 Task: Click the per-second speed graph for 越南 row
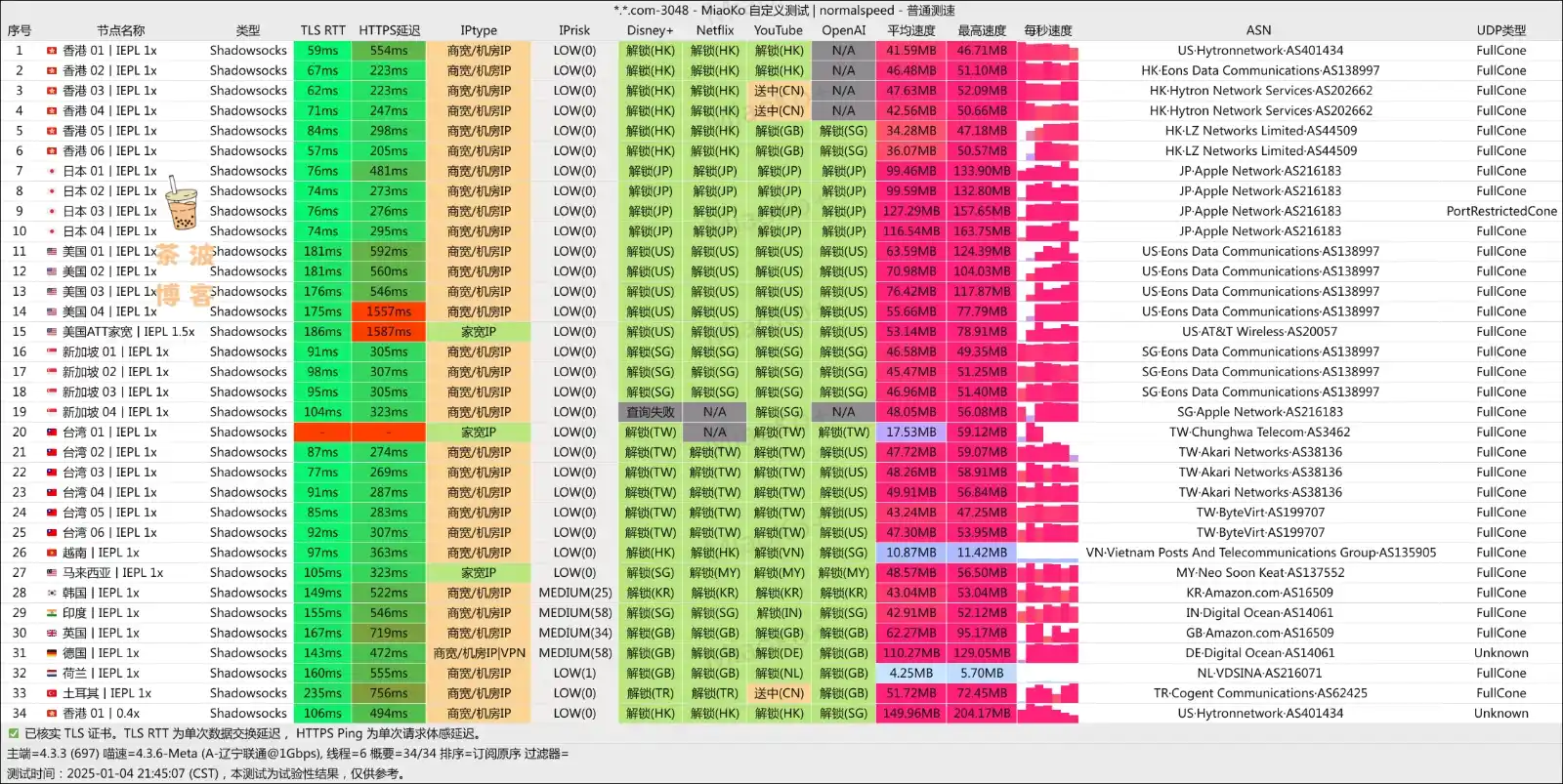[x=1048, y=553]
